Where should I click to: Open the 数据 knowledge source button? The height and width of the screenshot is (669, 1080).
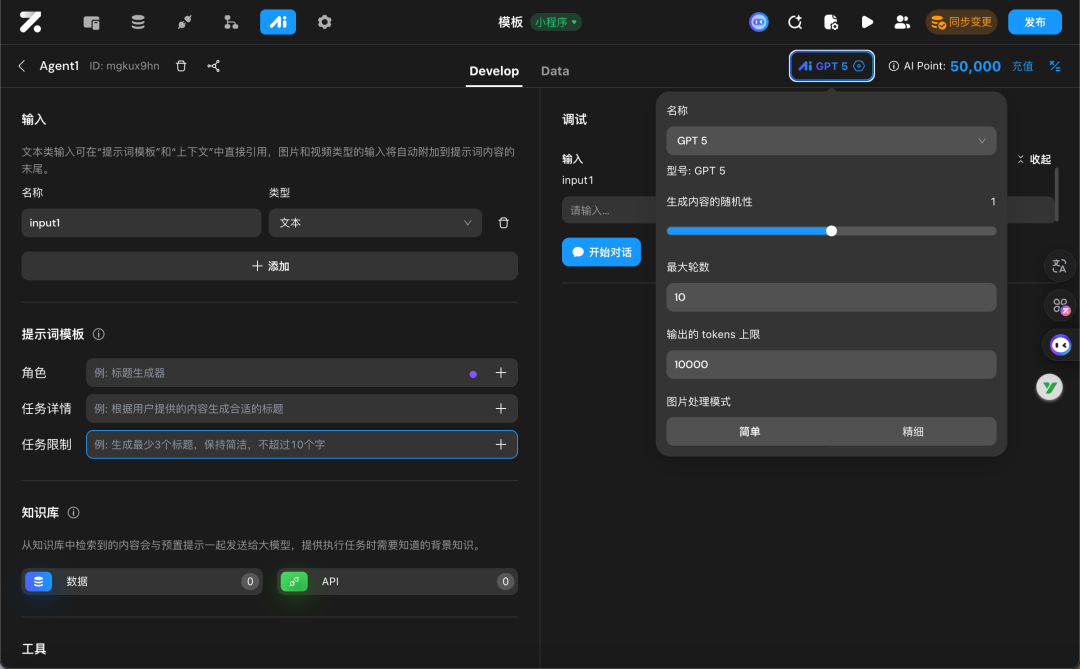coord(142,581)
